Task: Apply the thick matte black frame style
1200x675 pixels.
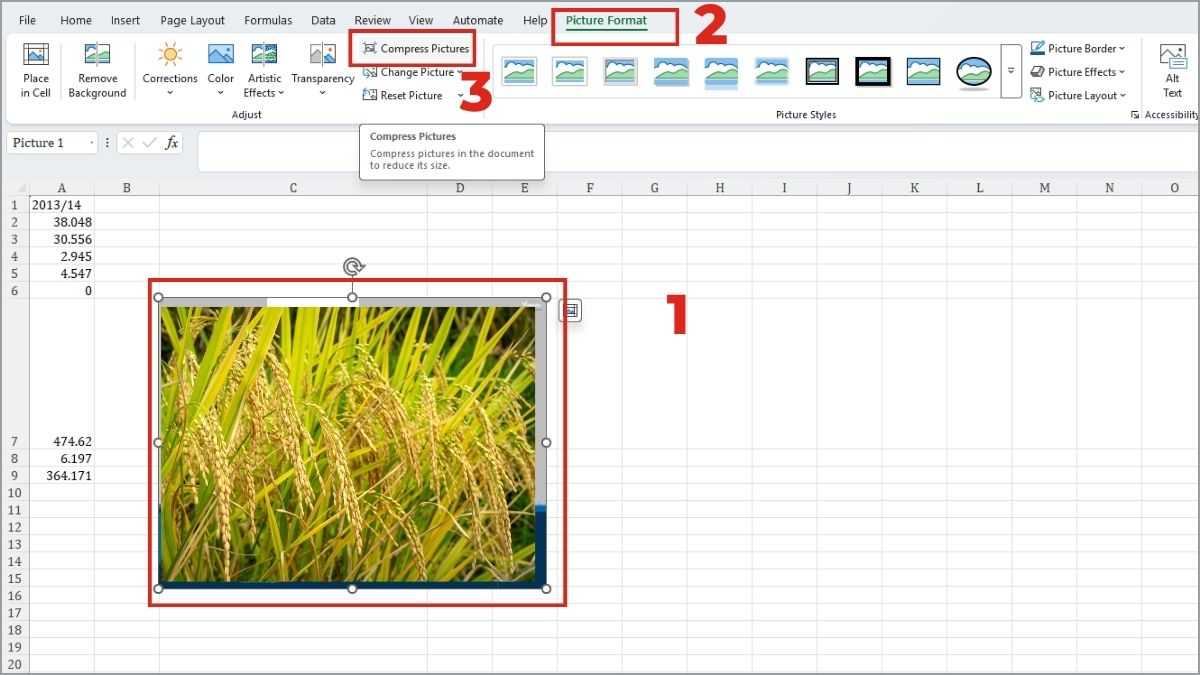Action: click(x=873, y=71)
